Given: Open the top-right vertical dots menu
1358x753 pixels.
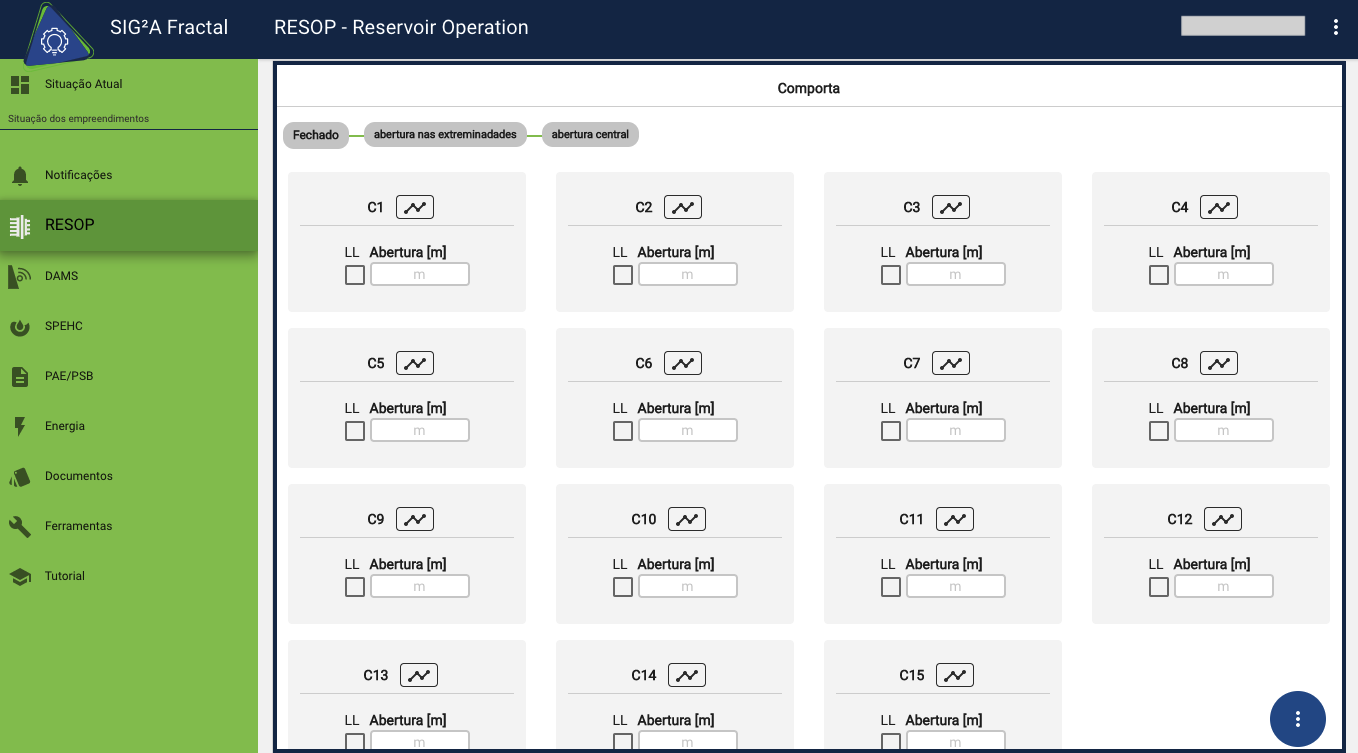Looking at the screenshot, I should click(1336, 27).
